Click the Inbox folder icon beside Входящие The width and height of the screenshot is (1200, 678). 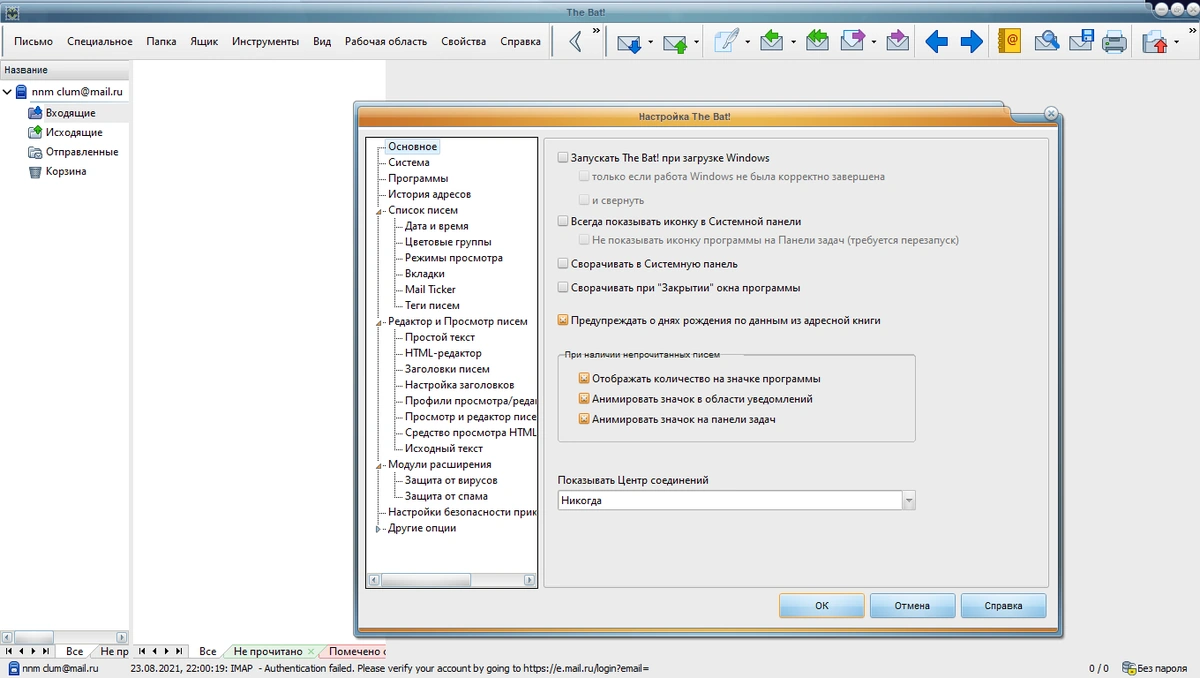(x=35, y=113)
